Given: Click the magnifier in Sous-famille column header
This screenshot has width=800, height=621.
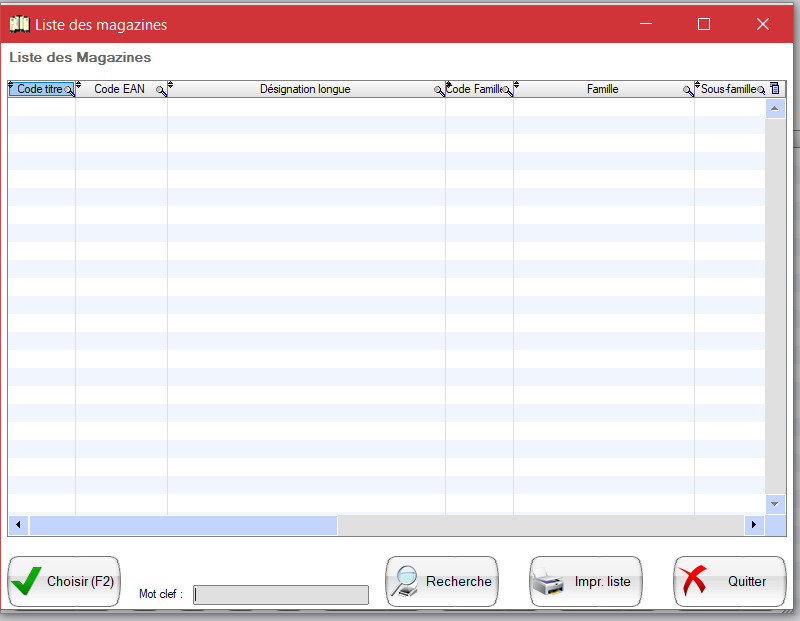Looking at the screenshot, I should click(761, 91).
